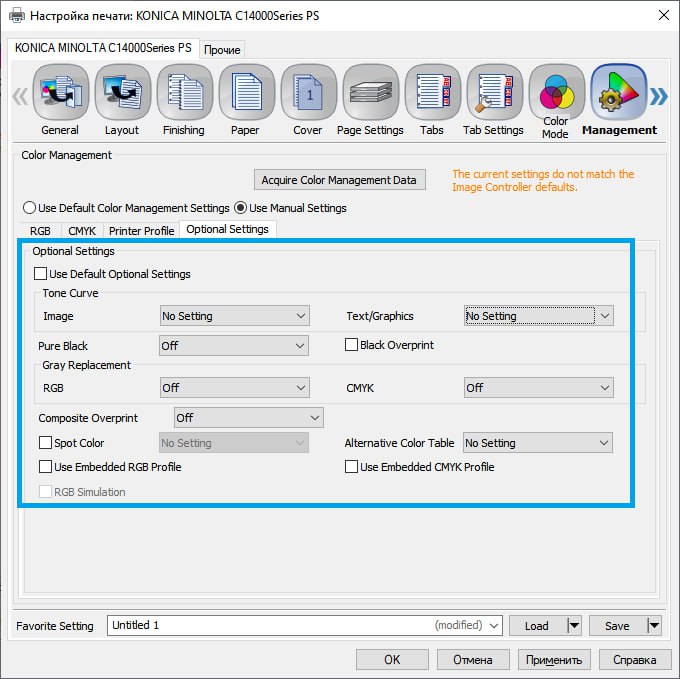Open the General settings icon
The height and width of the screenshot is (679, 680).
click(61, 92)
